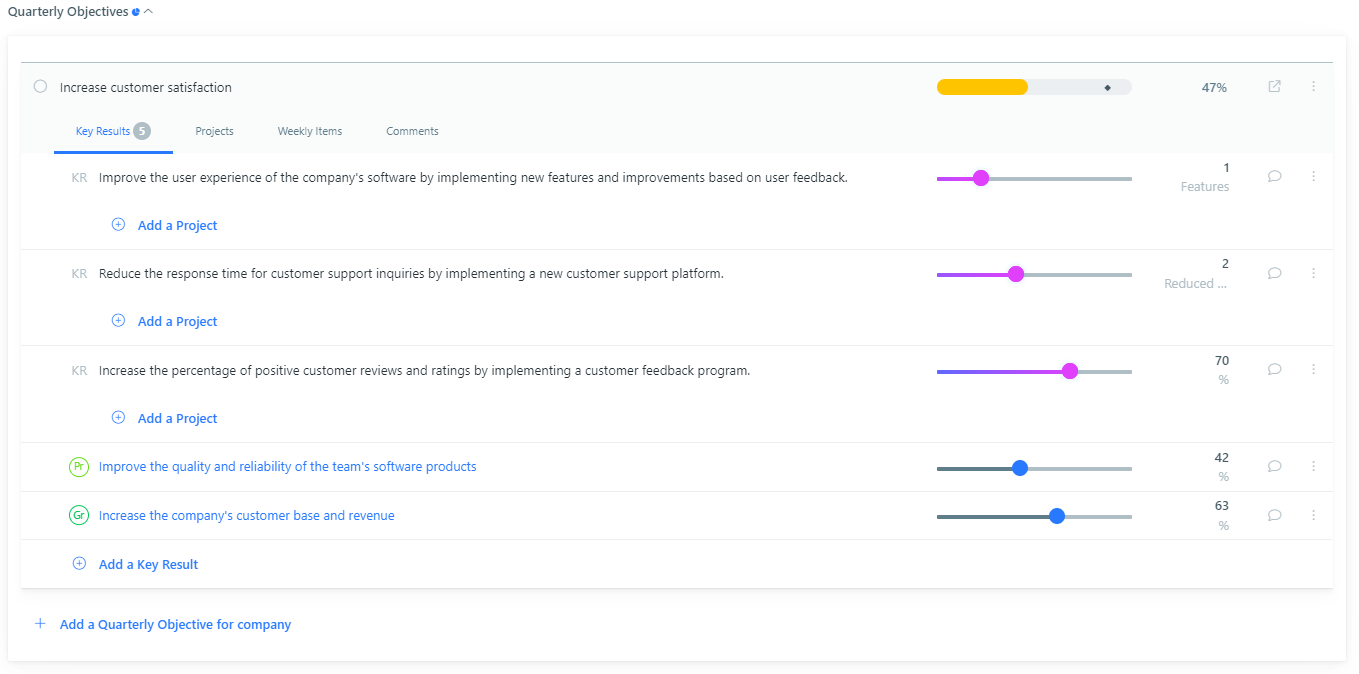The height and width of the screenshot is (674, 1359).
Task: Click Add a Key Result
Action: [x=148, y=563]
